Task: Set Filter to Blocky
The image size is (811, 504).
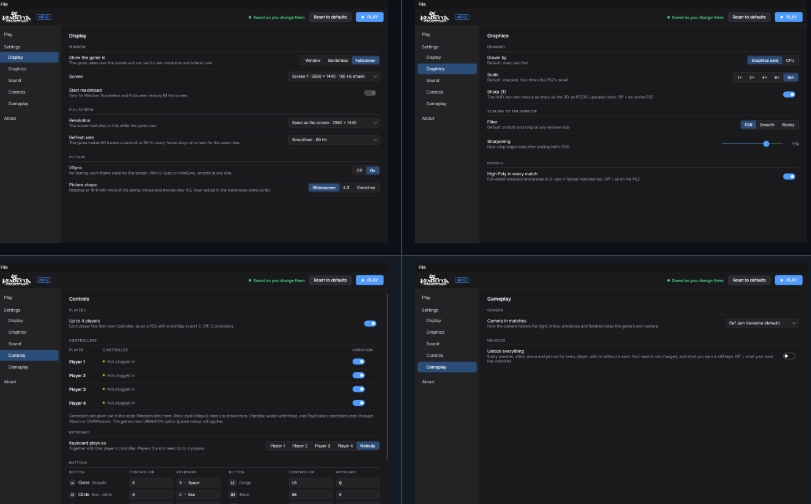Action: point(788,125)
